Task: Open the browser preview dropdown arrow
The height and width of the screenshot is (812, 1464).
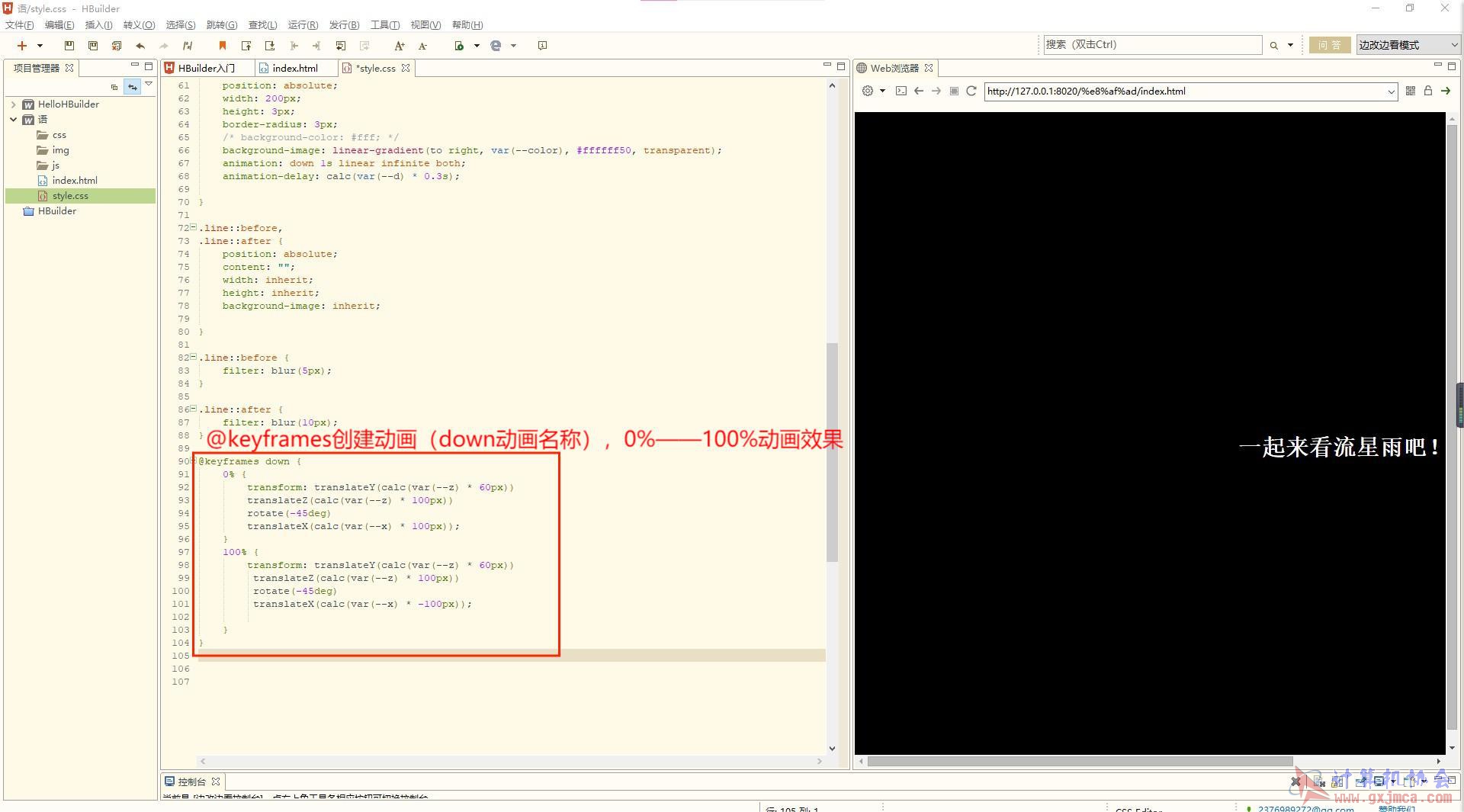Action: 513,46
